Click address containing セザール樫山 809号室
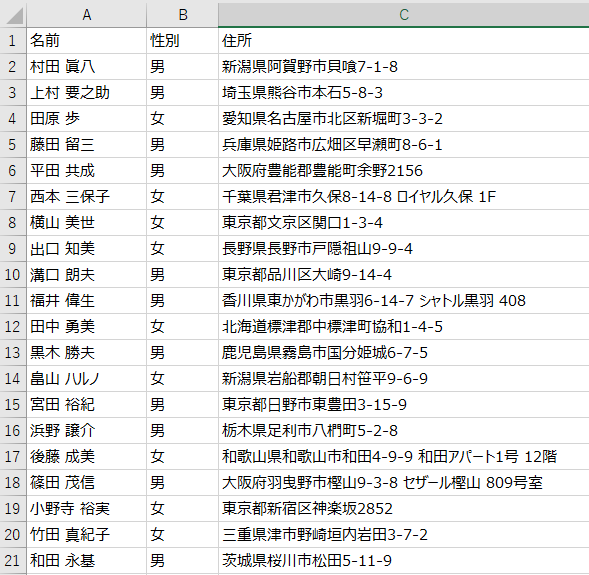Viewport: 589px width, 575px height. 404,483
